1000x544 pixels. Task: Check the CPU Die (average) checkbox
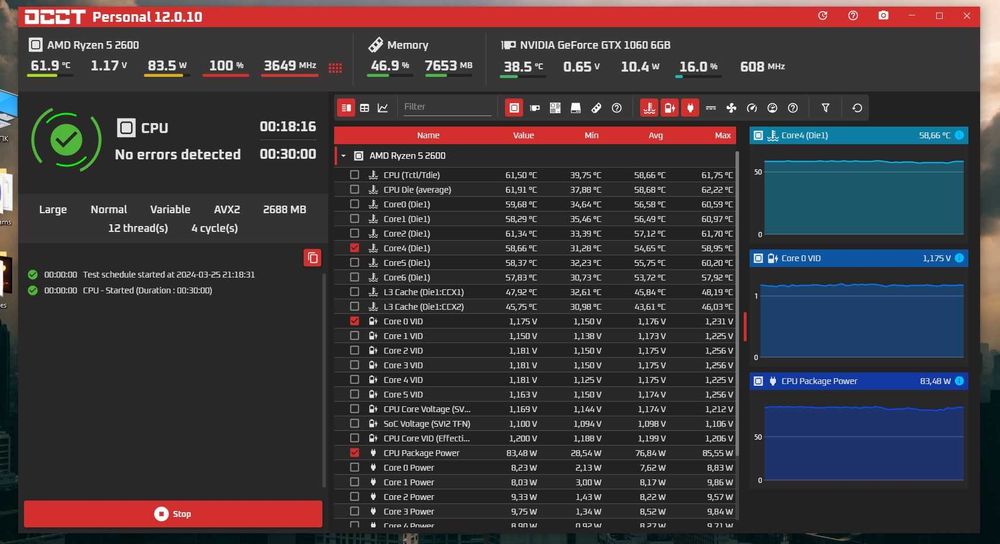pos(355,189)
